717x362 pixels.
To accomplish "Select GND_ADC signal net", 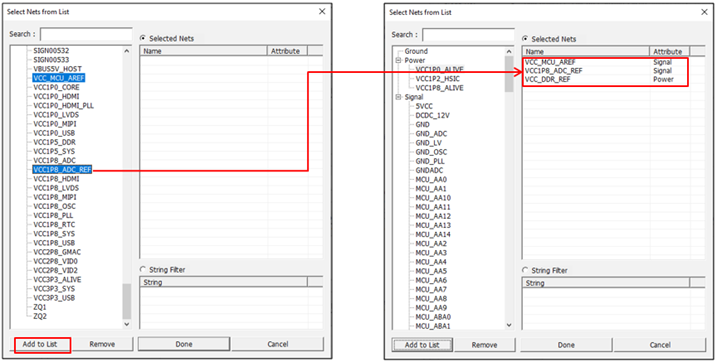I will click(x=431, y=133).
